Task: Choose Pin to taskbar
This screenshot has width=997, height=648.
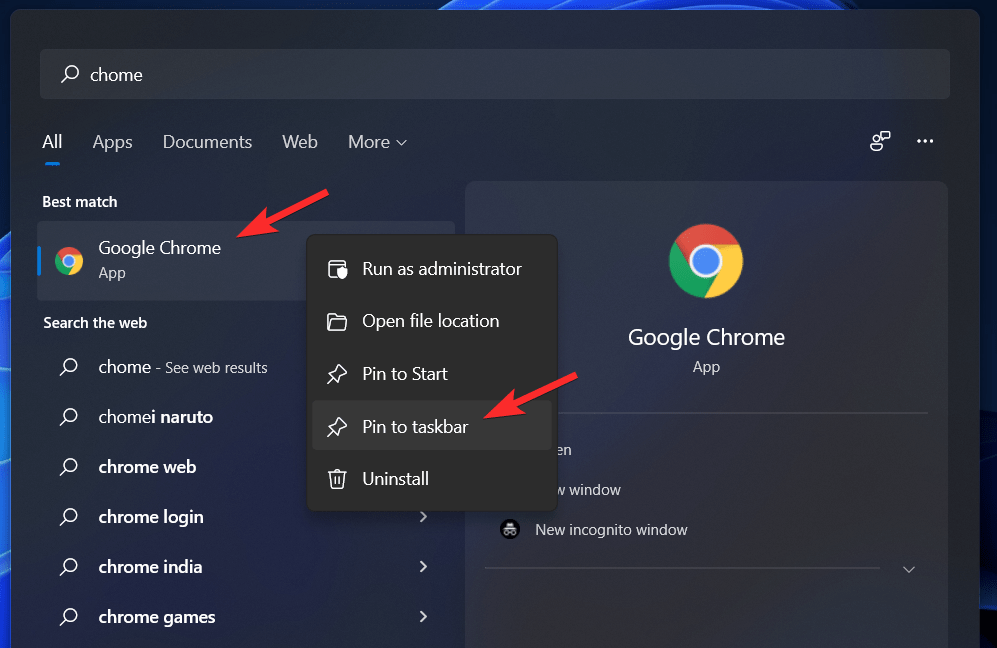Action: (432, 426)
